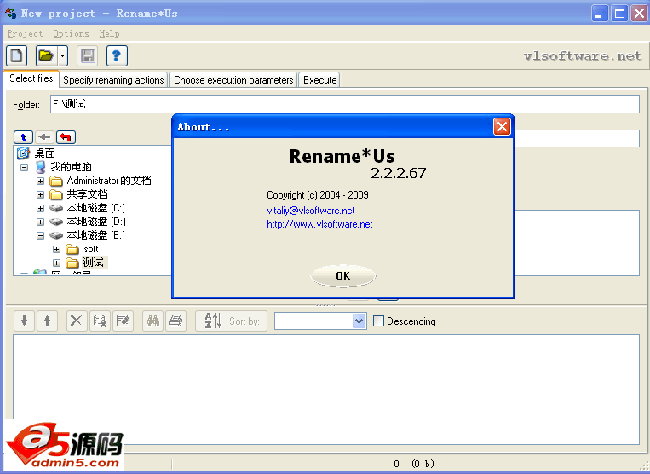
Task: Click the file list icon after X
Action: (99, 321)
